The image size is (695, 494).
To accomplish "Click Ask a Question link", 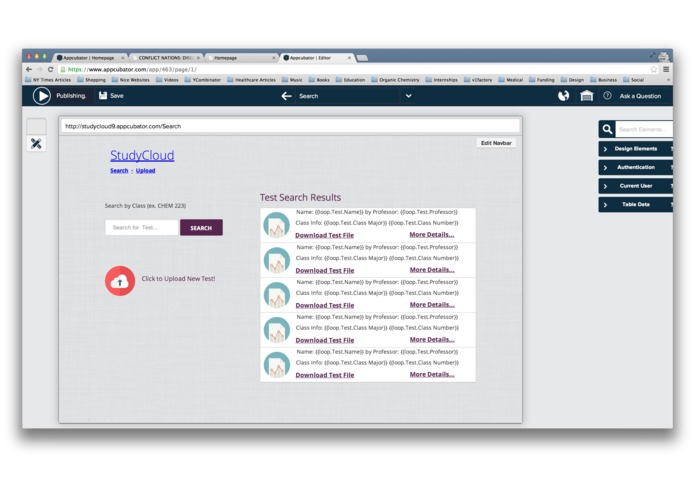I will [640, 96].
